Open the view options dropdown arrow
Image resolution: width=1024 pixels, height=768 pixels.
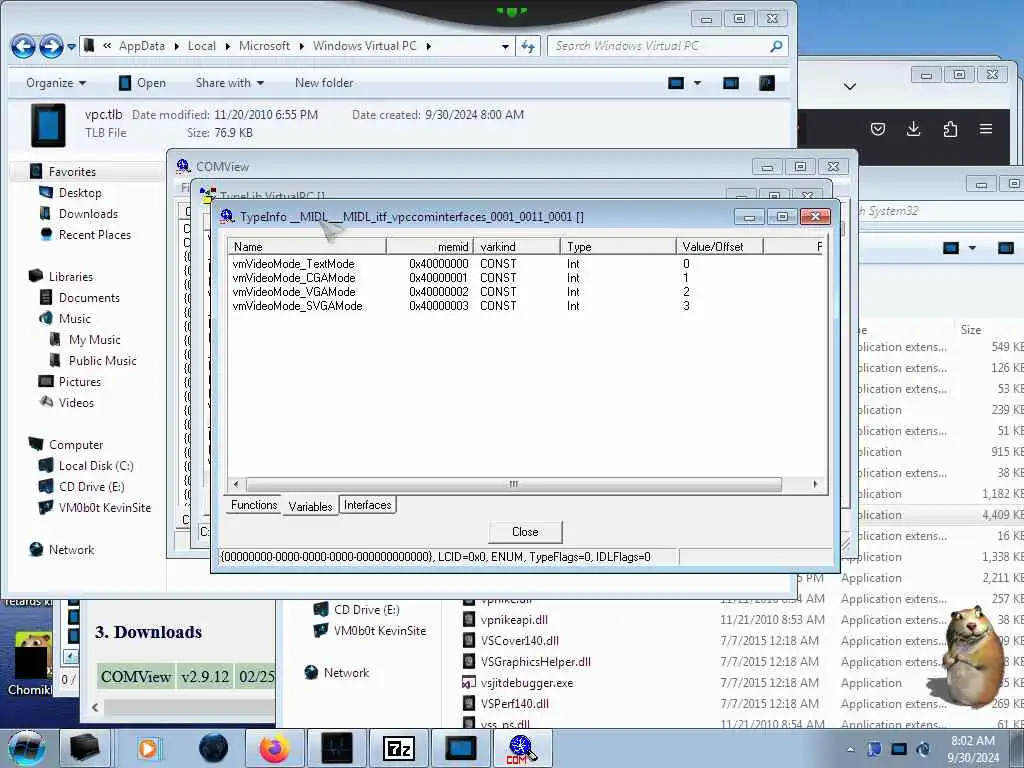tap(697, 83)
